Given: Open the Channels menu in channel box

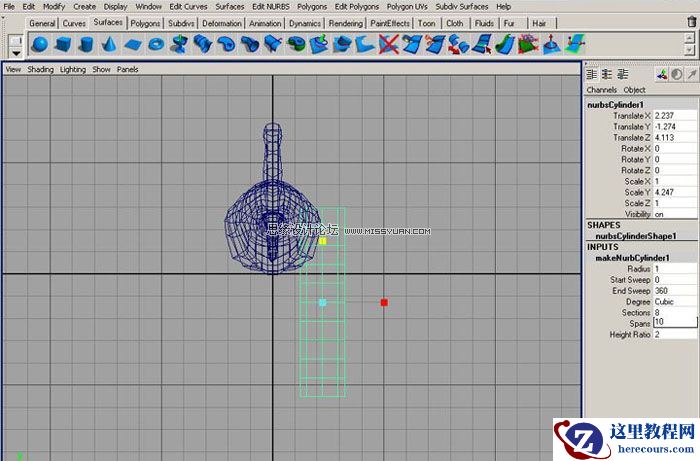Looking at the screenshot, I should pyautogui.click(x=601, y=90).
